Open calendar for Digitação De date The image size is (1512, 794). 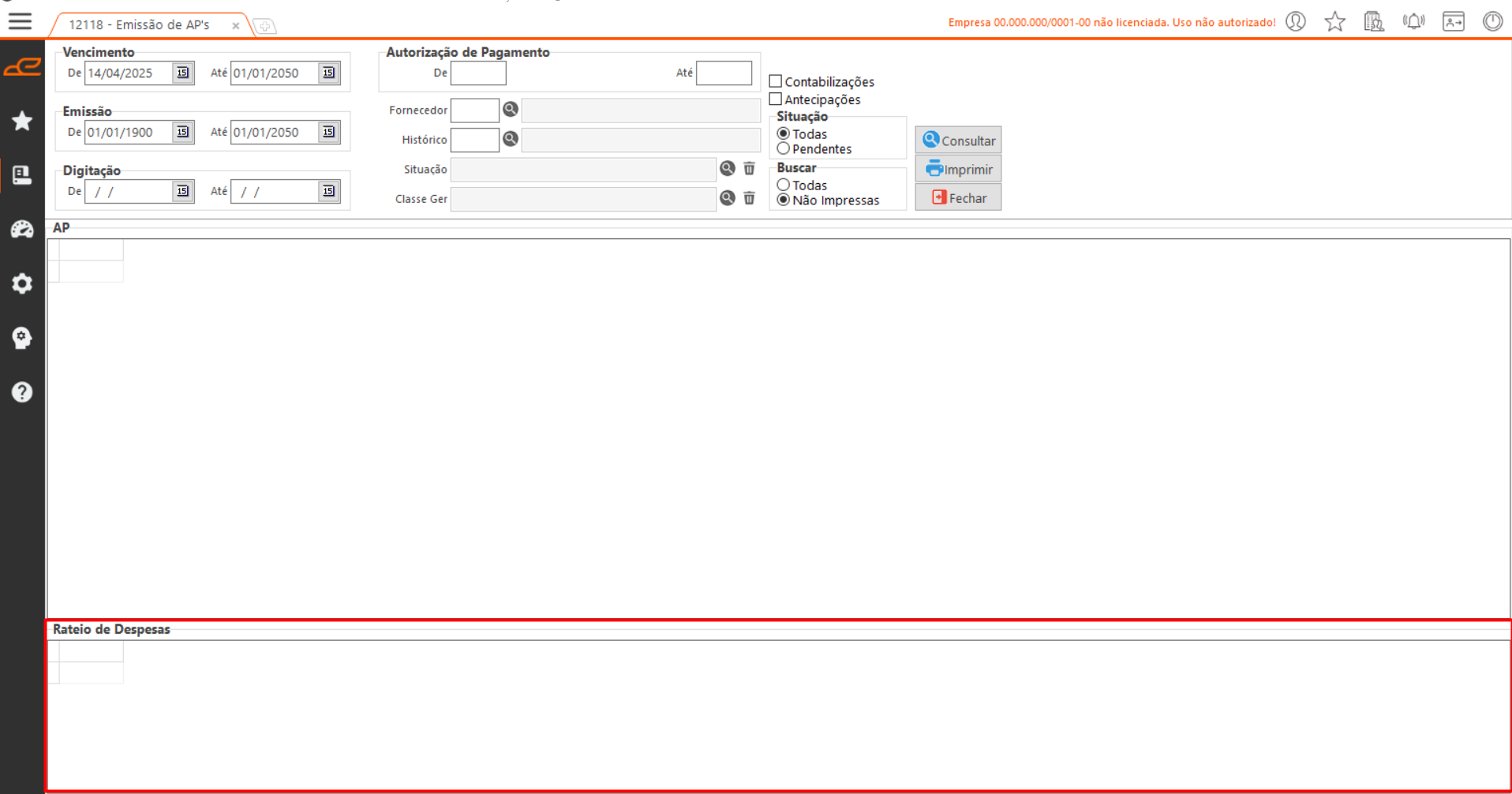(x=182, y=191)
